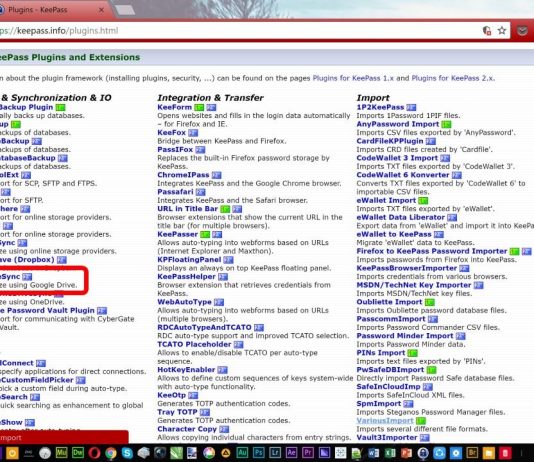This screenshot has height=462, width=534.
Task: Bookmark this page with the star icon
Action: [x=502, y=31]
